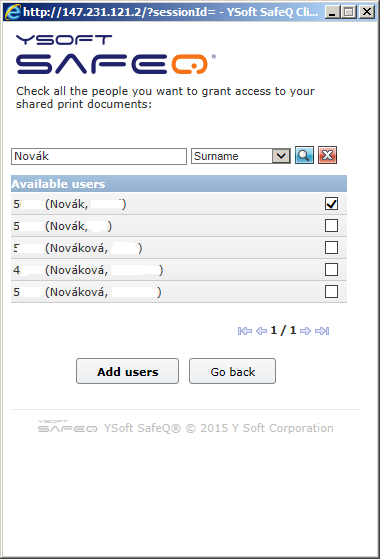Image resolution: width=380 pixels, height=559 pixels.
Task: Go to previous page arrow icon
Action: [261, 331]
